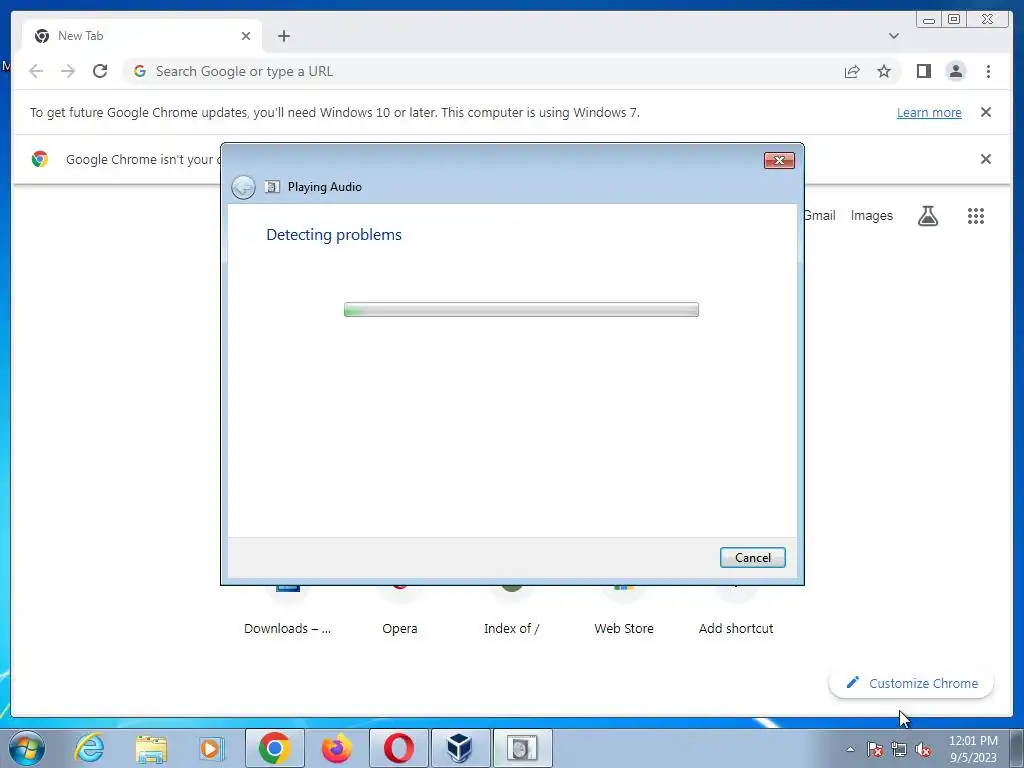Open the Chrome profile menu
Screen dimensions: 1024x768
coord(955,71)
